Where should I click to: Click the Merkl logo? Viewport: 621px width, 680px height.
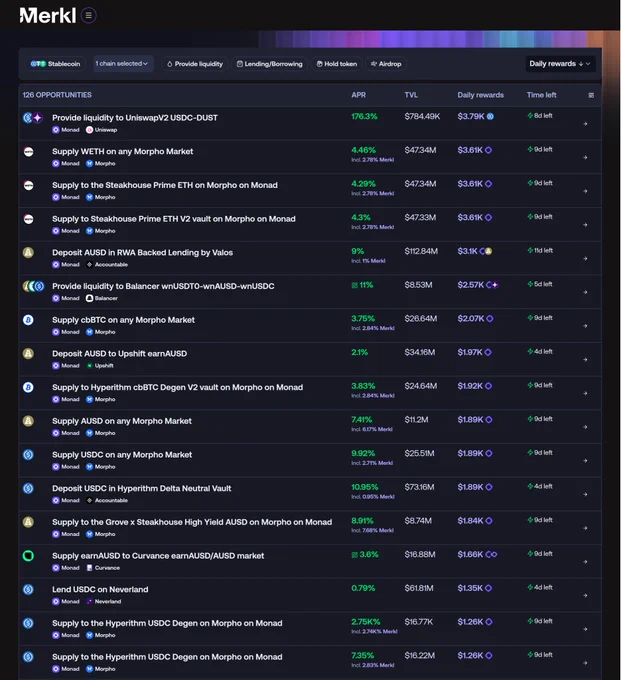[48, 16]
